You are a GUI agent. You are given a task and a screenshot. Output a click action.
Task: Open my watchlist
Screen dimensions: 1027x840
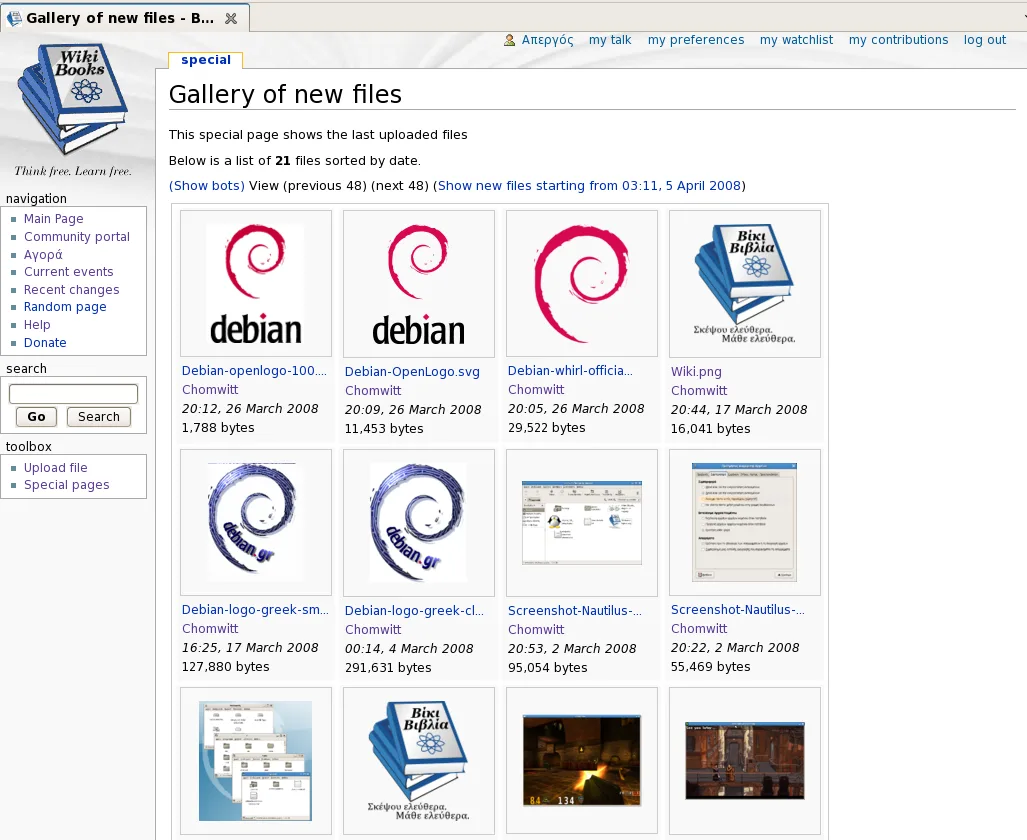point(796,40)
